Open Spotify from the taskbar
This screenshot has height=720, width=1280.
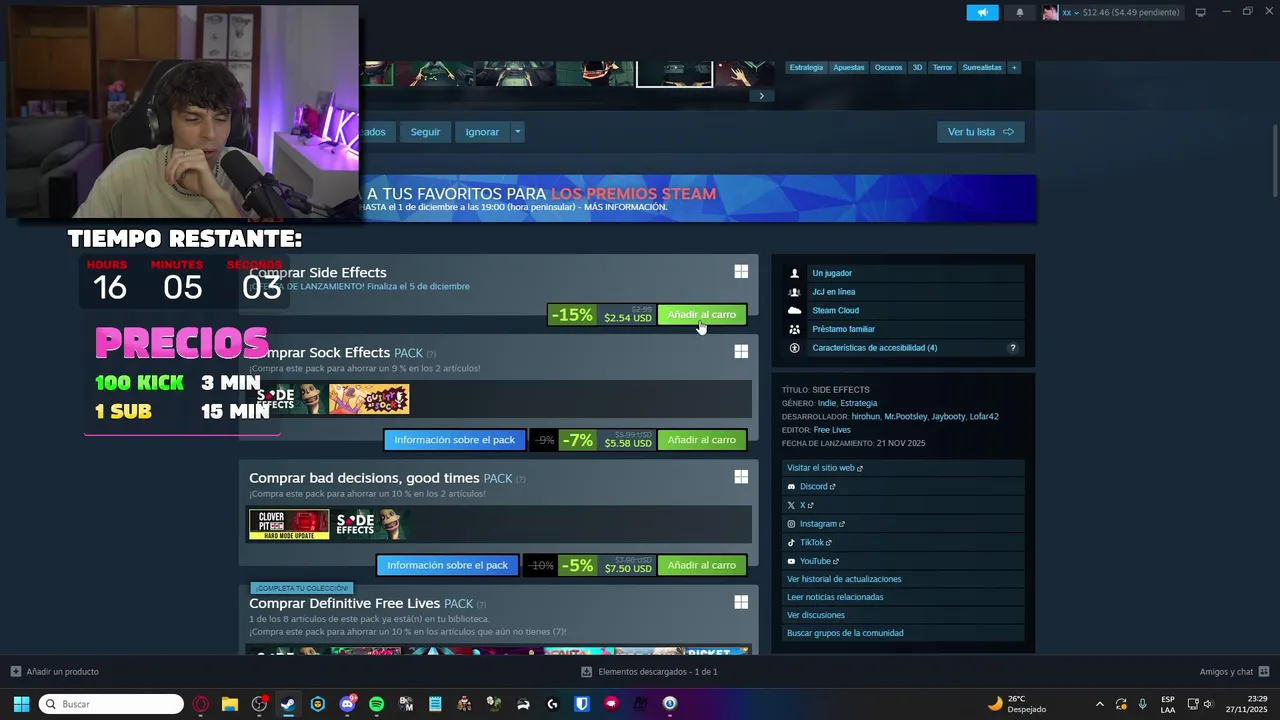(x=376, y=704)
